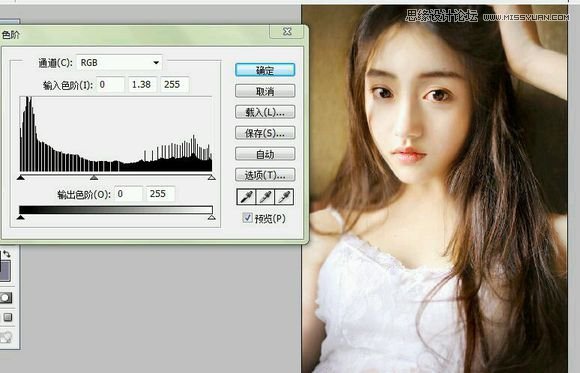Select midtone gray slider under histogram
The image size is (580, 373).
point(94,178)
